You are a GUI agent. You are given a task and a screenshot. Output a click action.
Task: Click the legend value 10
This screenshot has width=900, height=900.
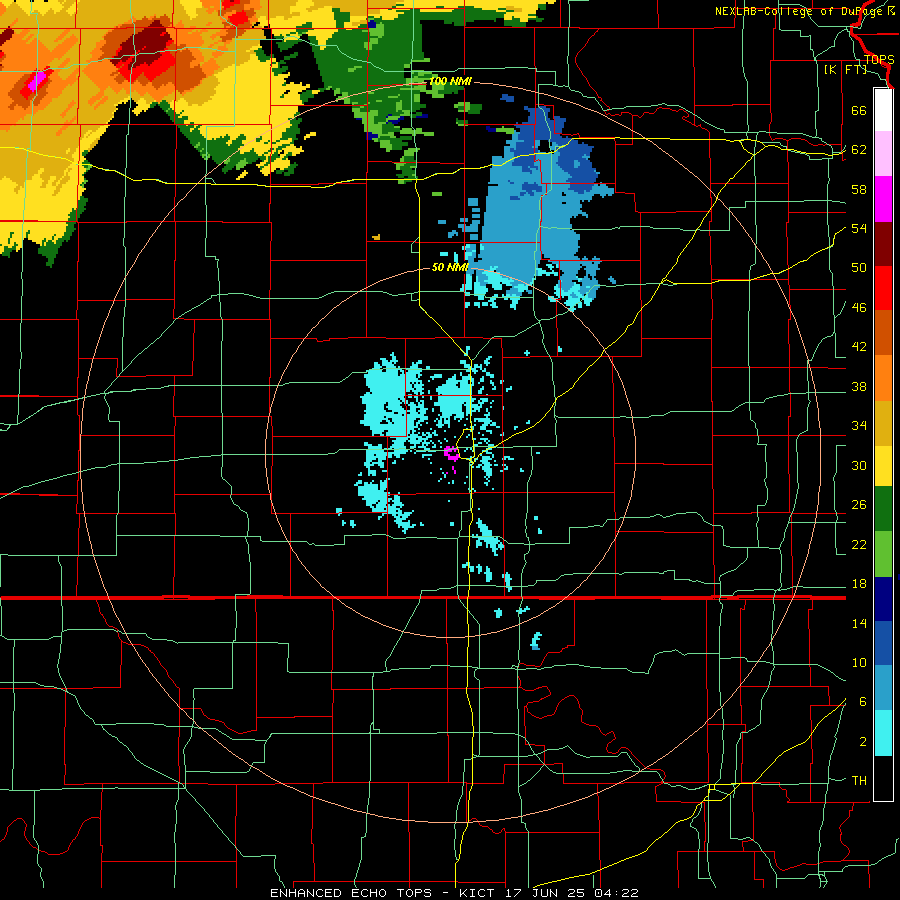click(x=859, y=663)
